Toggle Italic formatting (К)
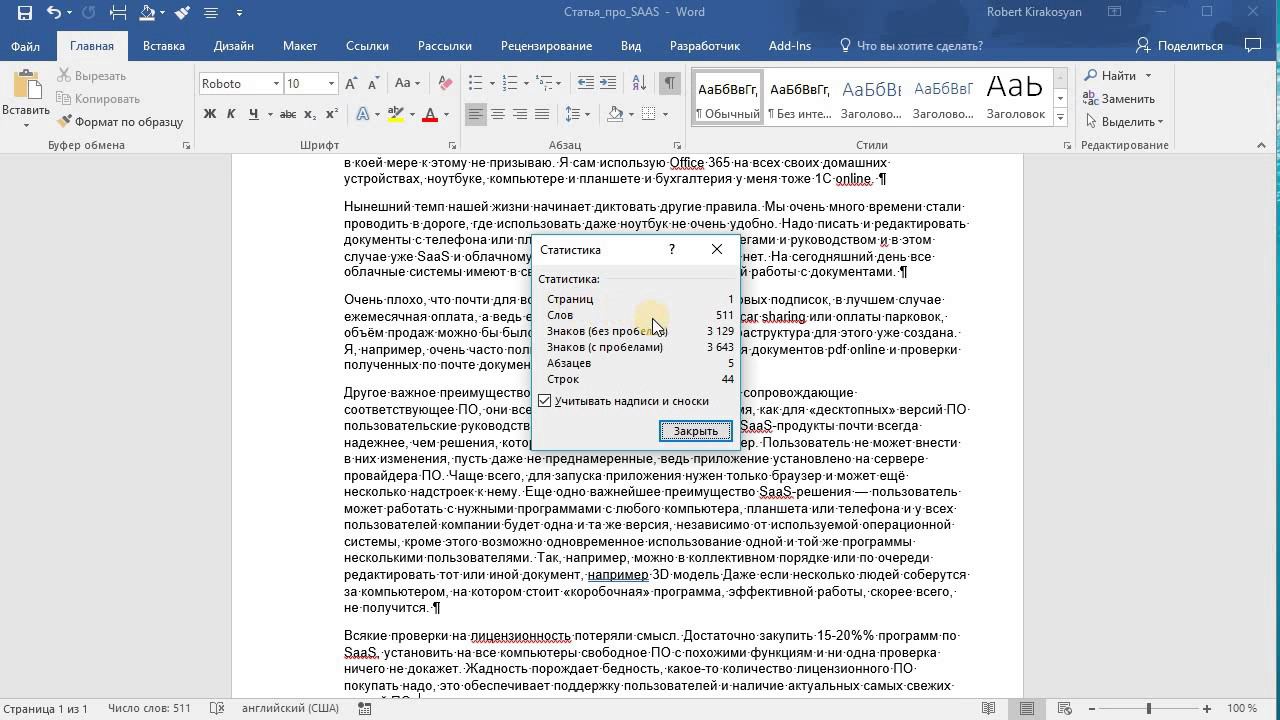This screenshot has height=720, width=1280. point(231,115)
